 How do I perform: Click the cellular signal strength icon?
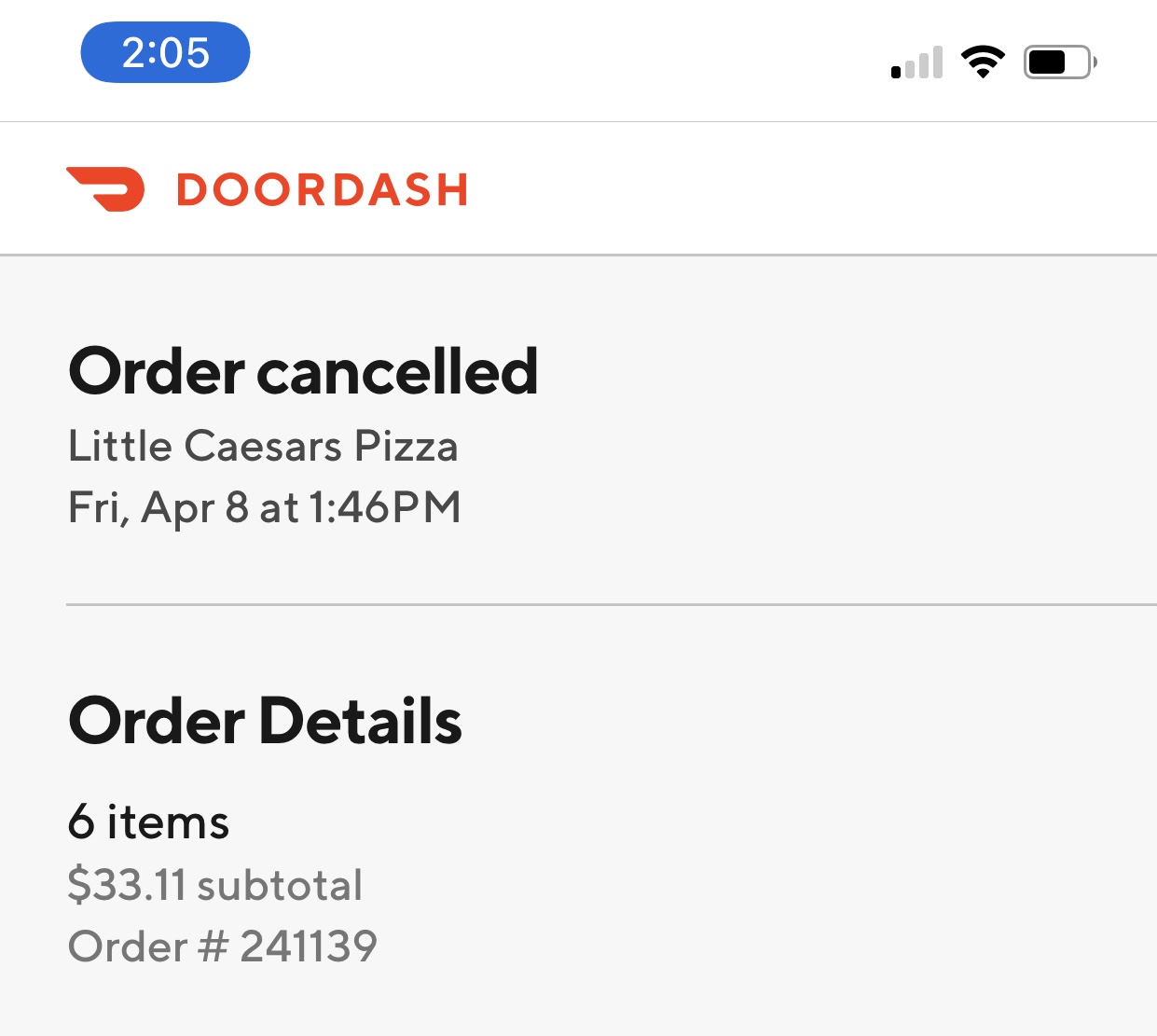click(x=916, y=63)
